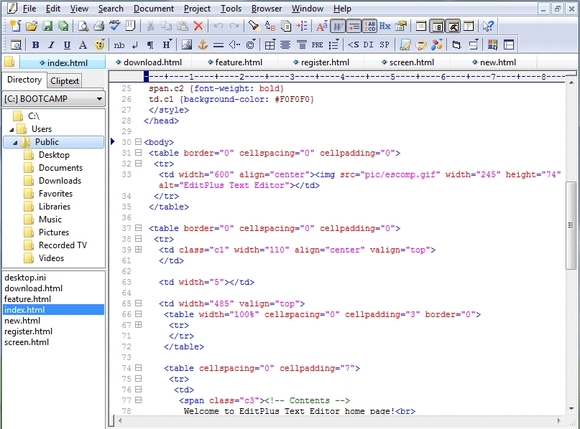The image size is (580, 429).
Task: Insert a paragraph tag with pilcrow icon
Action: coord(150,45)
